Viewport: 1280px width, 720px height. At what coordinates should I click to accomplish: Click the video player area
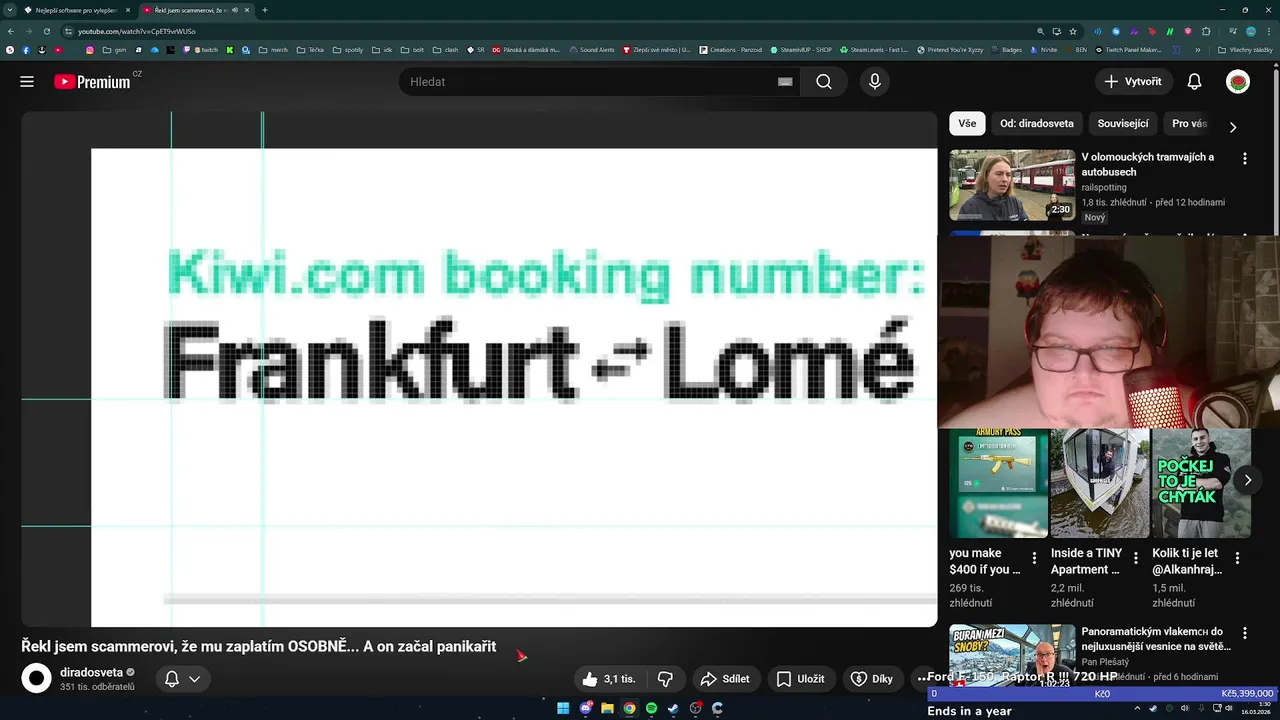(479, 369)
